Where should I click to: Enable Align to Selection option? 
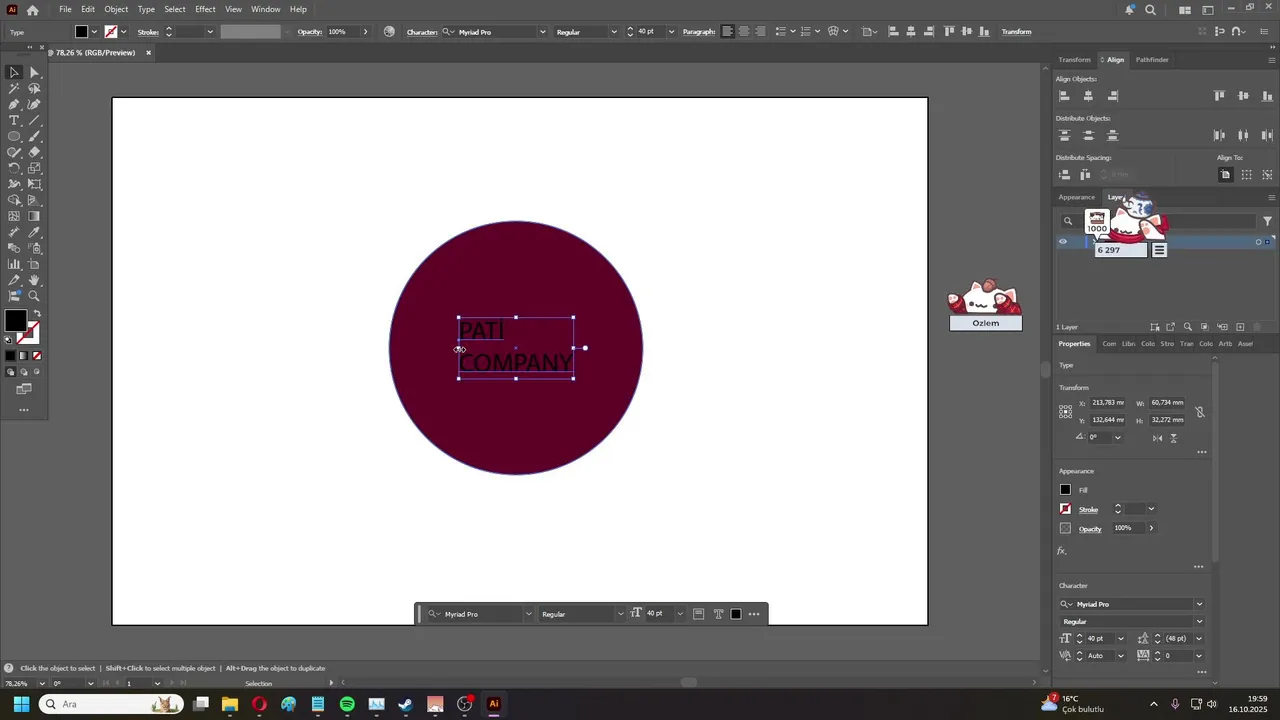coord(1247,175)
